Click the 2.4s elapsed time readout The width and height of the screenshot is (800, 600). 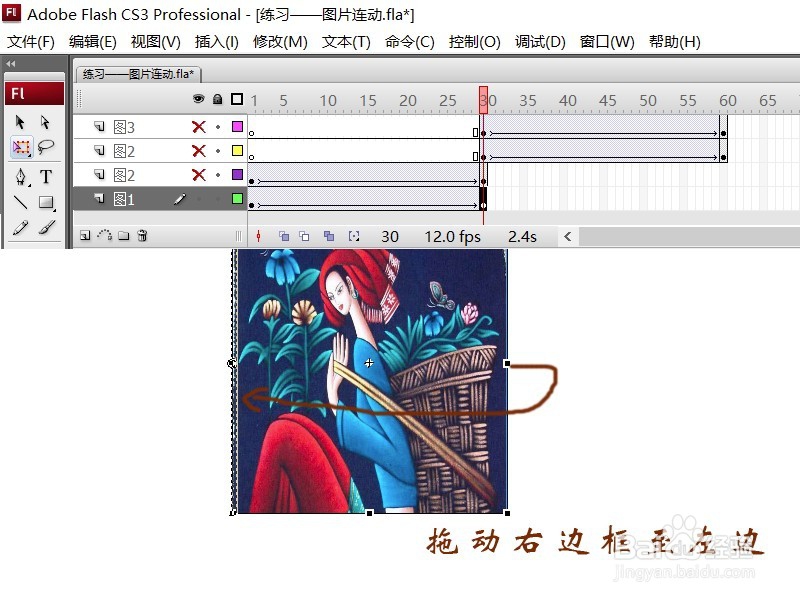[522, 236]
